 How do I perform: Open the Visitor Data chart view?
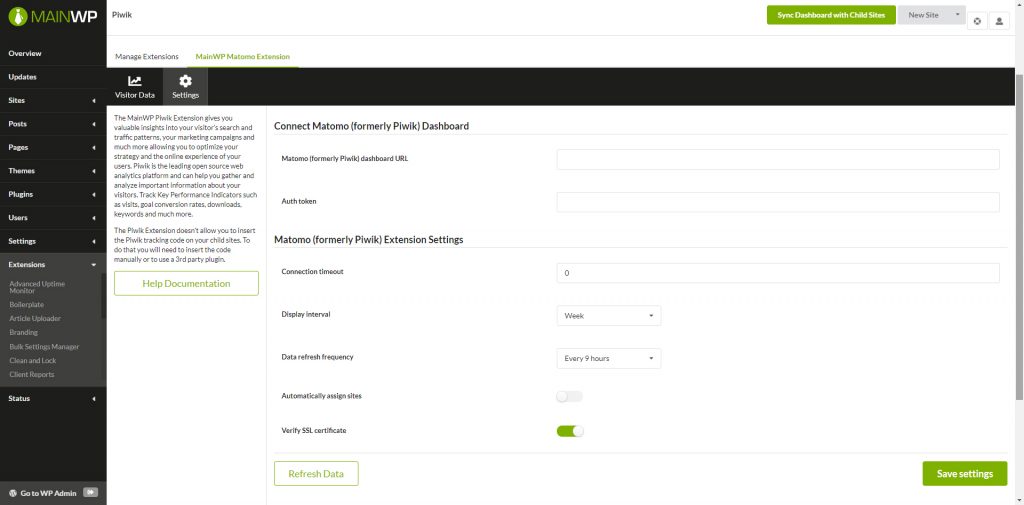pos(135,86)
